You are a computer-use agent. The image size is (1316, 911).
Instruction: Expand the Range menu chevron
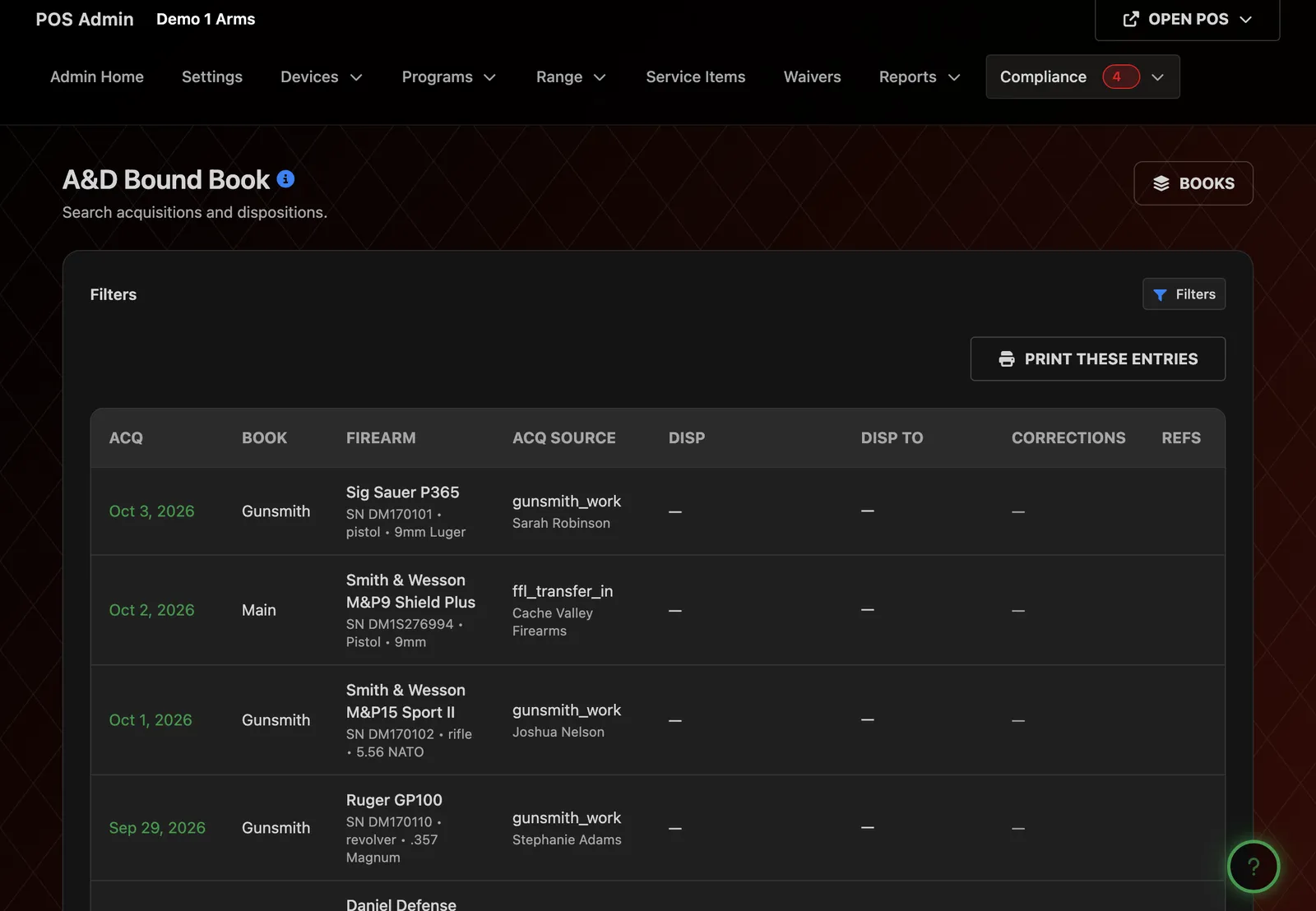pos(600,77)
